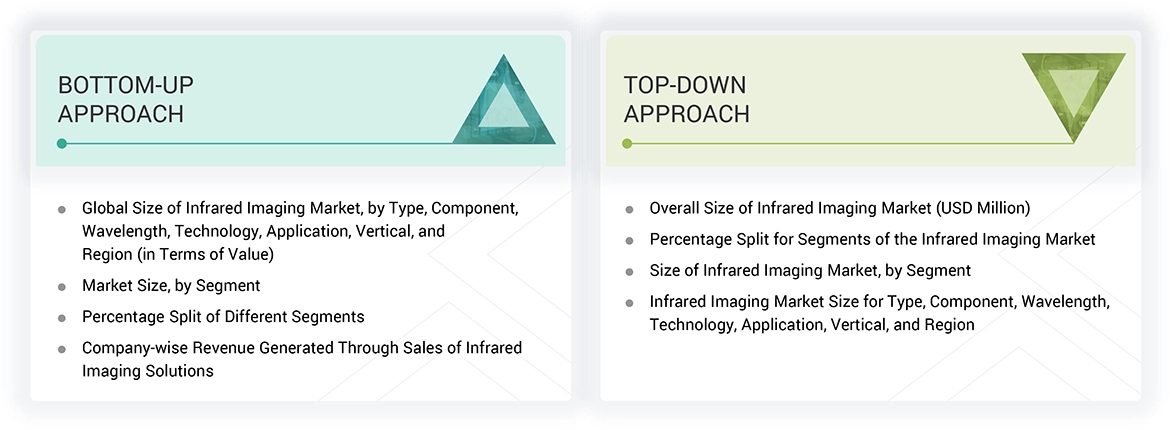Viewport: 1170px width, 430px height.
Task: Click "Percentage Split of Different Segments" text
Action: [223, 317]
